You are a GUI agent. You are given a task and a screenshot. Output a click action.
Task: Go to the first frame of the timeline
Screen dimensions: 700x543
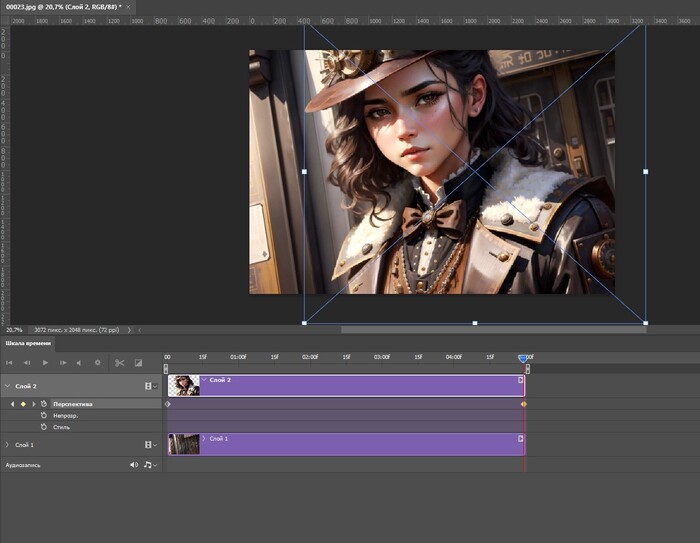(10, 362)
